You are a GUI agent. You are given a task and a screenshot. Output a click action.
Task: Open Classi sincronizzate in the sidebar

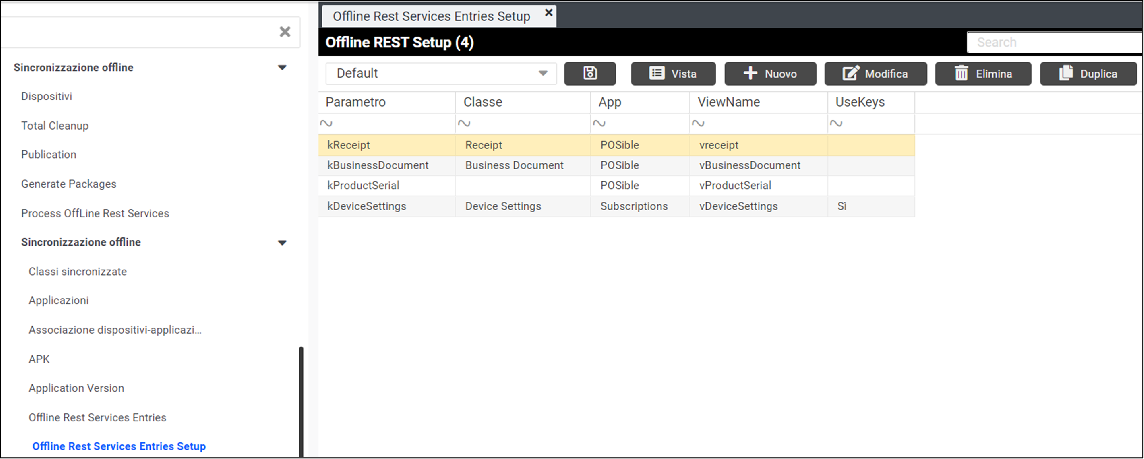78,272
